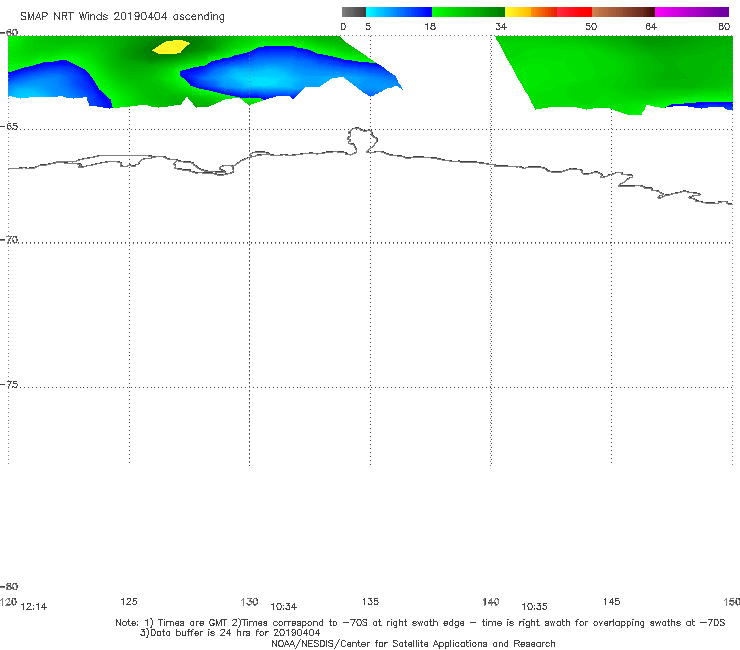Click the gray segment of the color bar
Screen dimensions: 740x650
click(x=354, y=12)
